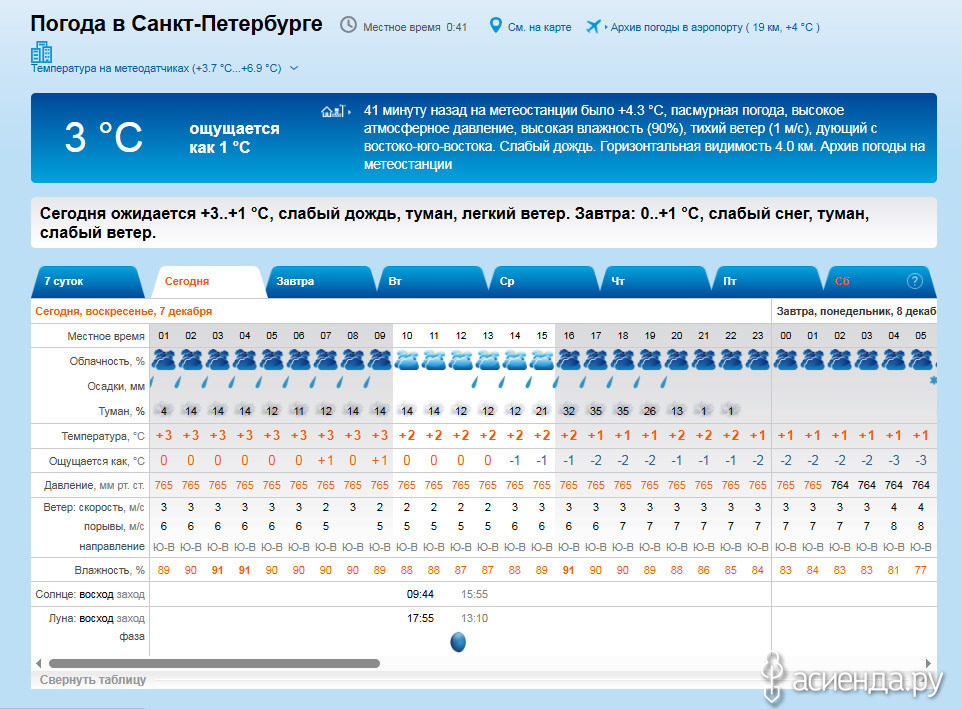Click the weather station house icon

coord(333,111)
